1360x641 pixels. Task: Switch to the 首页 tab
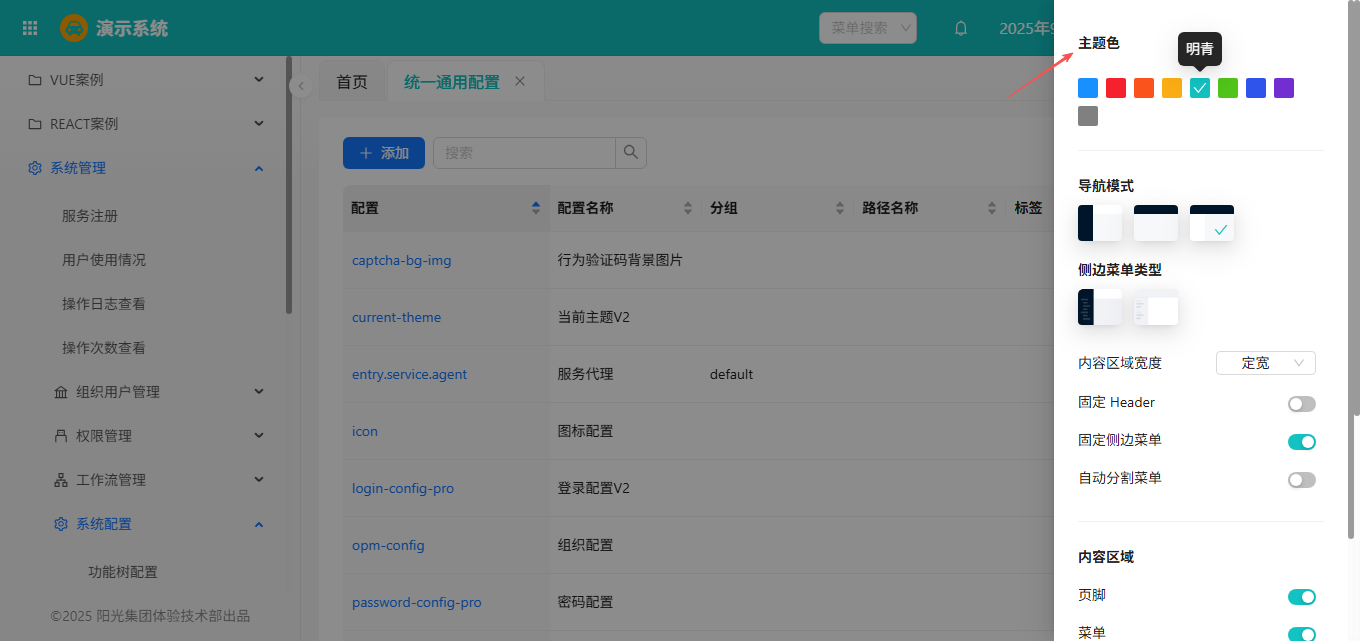pos(352,82)
